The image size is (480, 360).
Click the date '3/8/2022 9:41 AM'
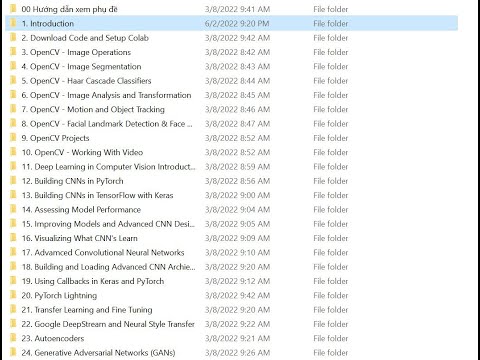pos(237,9)
